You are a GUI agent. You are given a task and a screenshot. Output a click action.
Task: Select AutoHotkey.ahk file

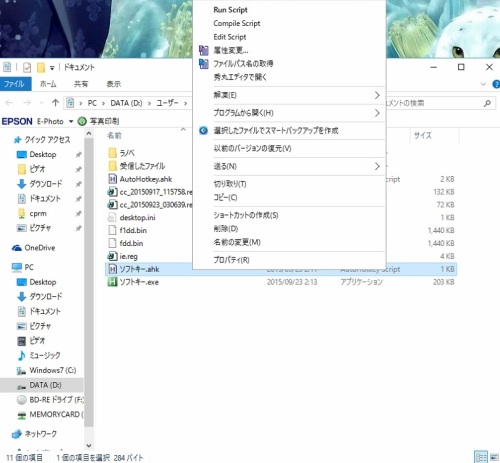140,179
